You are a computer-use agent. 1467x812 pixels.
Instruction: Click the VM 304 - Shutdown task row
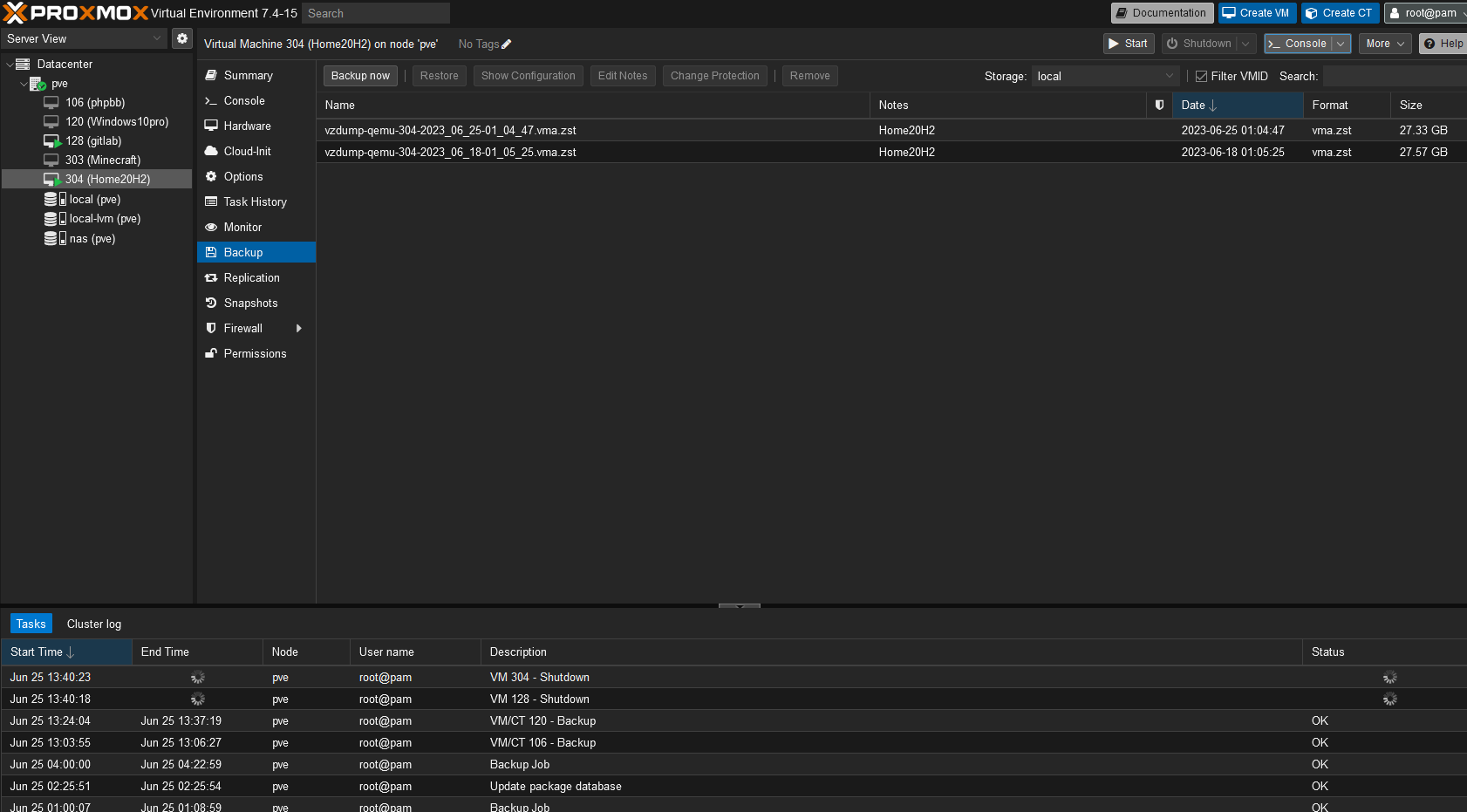coord(733,677)
